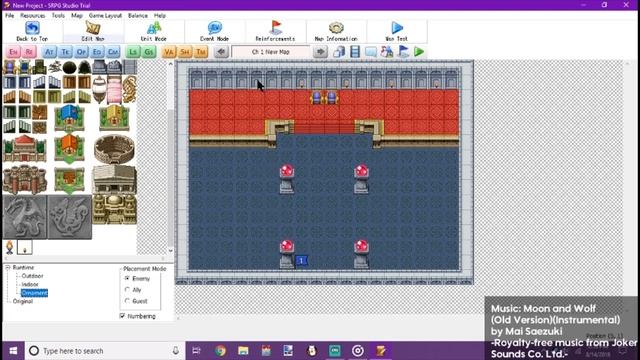Pick the golden domed palace tile
This screenshot has width=640, height=360.
pyautogui.click(x=114, y=209)
